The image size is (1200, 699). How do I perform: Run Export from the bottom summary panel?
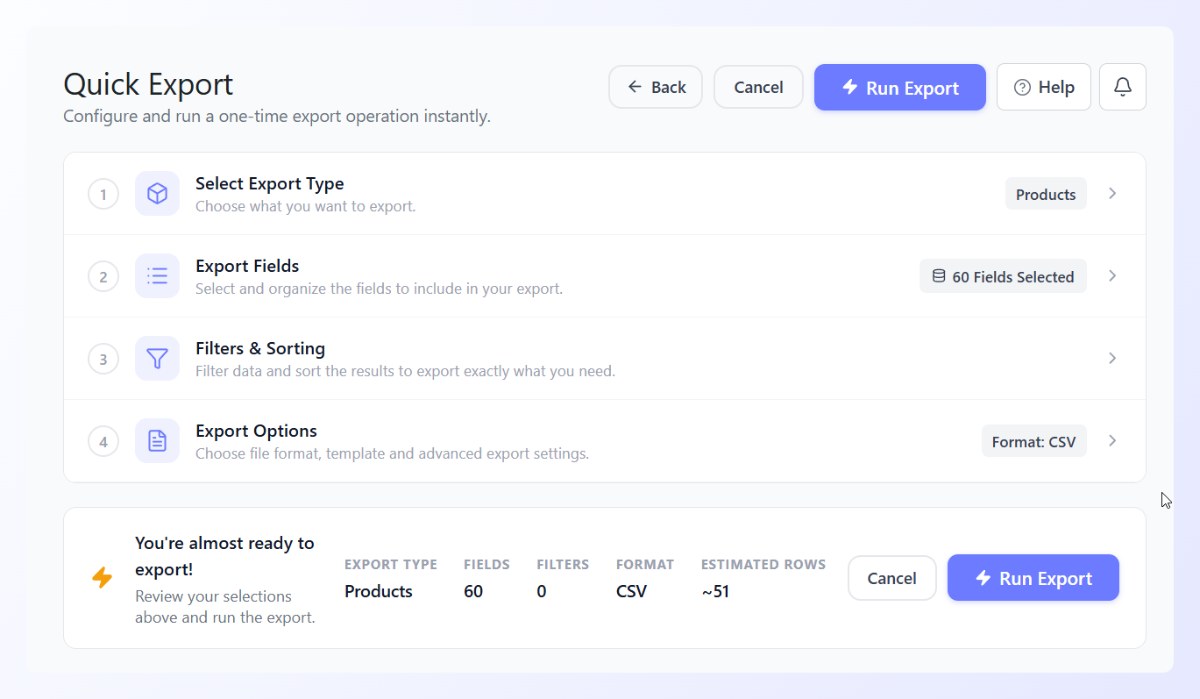pos(1033,578)
